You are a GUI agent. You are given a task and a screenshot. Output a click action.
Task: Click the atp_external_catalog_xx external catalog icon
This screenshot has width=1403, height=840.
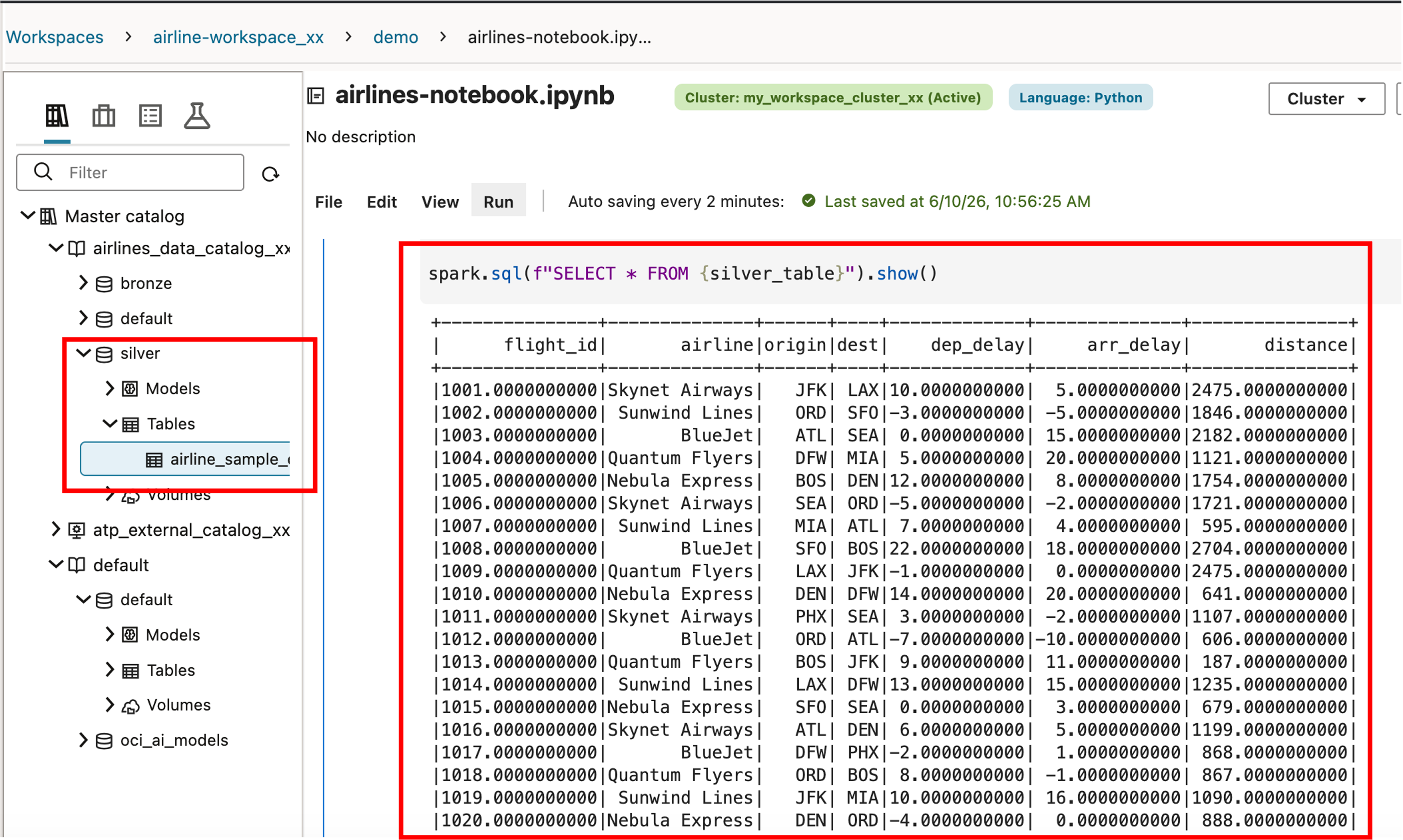click(x=76, y=530)
